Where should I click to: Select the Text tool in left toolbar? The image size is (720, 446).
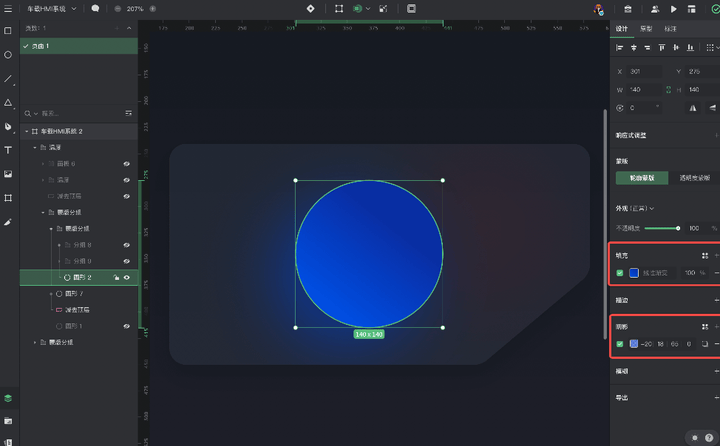(x=8, y=150)
